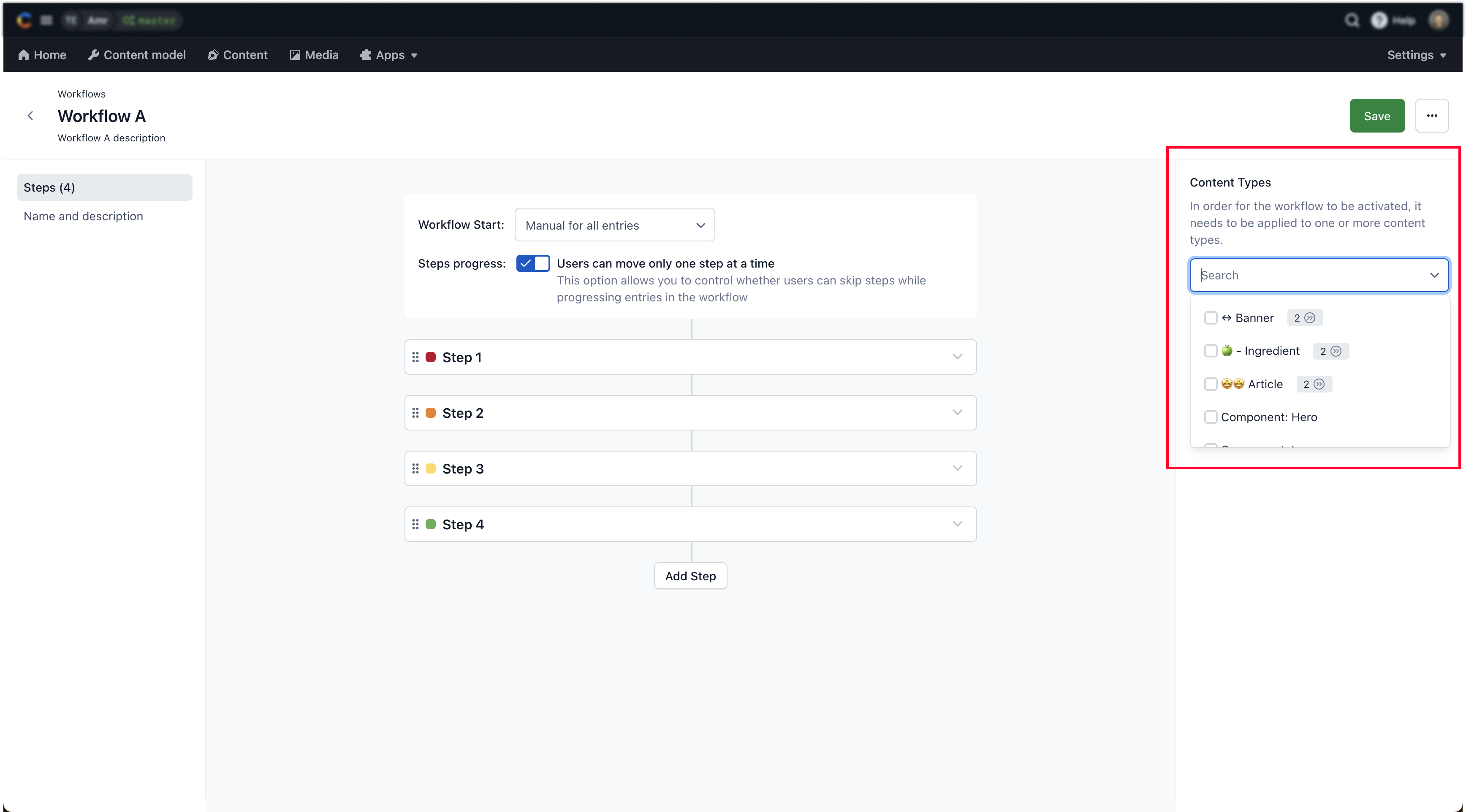Expand Step 2 with its chevron
This screenshot has width=1466, height=812.
point(957,413)
